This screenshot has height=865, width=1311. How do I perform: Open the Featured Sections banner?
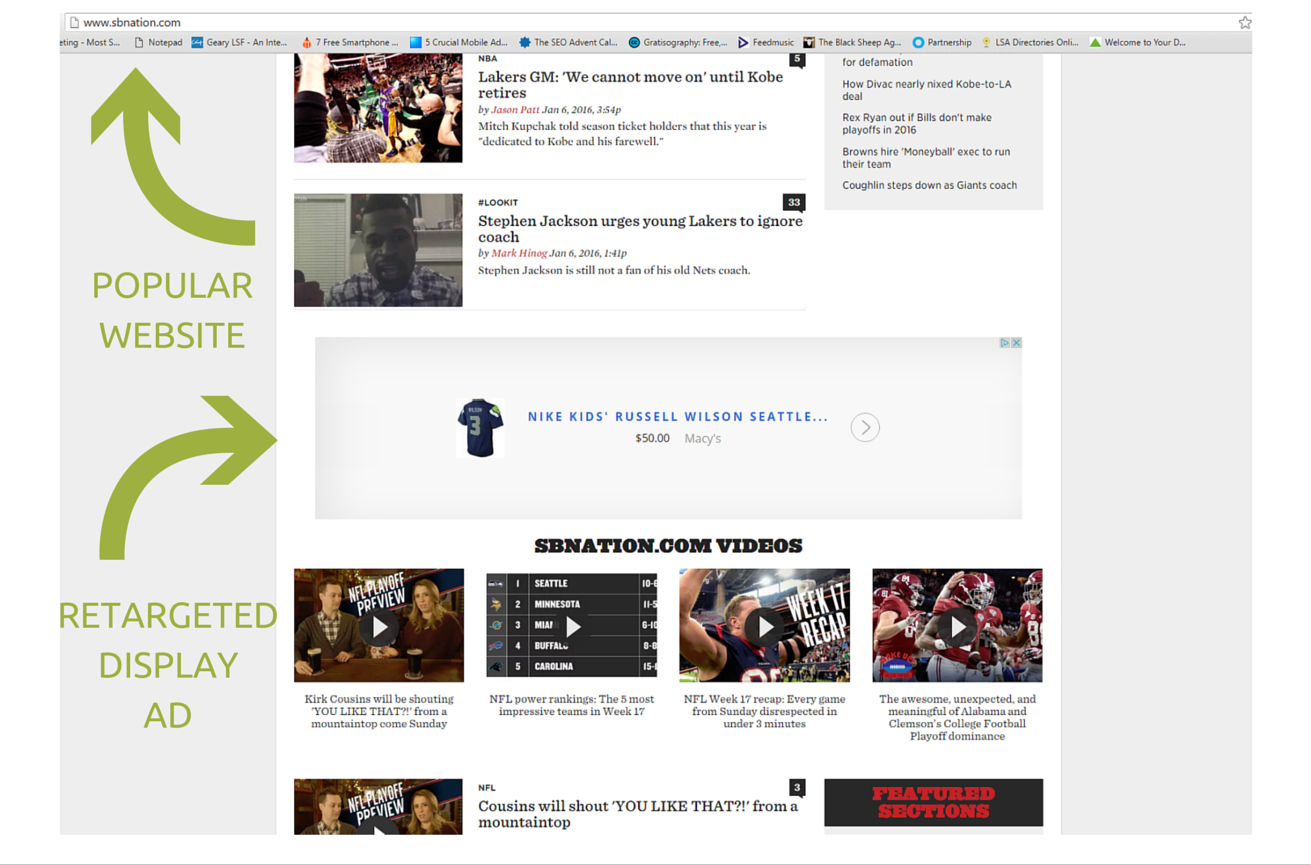pyautogui.click(x=933, y=802)
